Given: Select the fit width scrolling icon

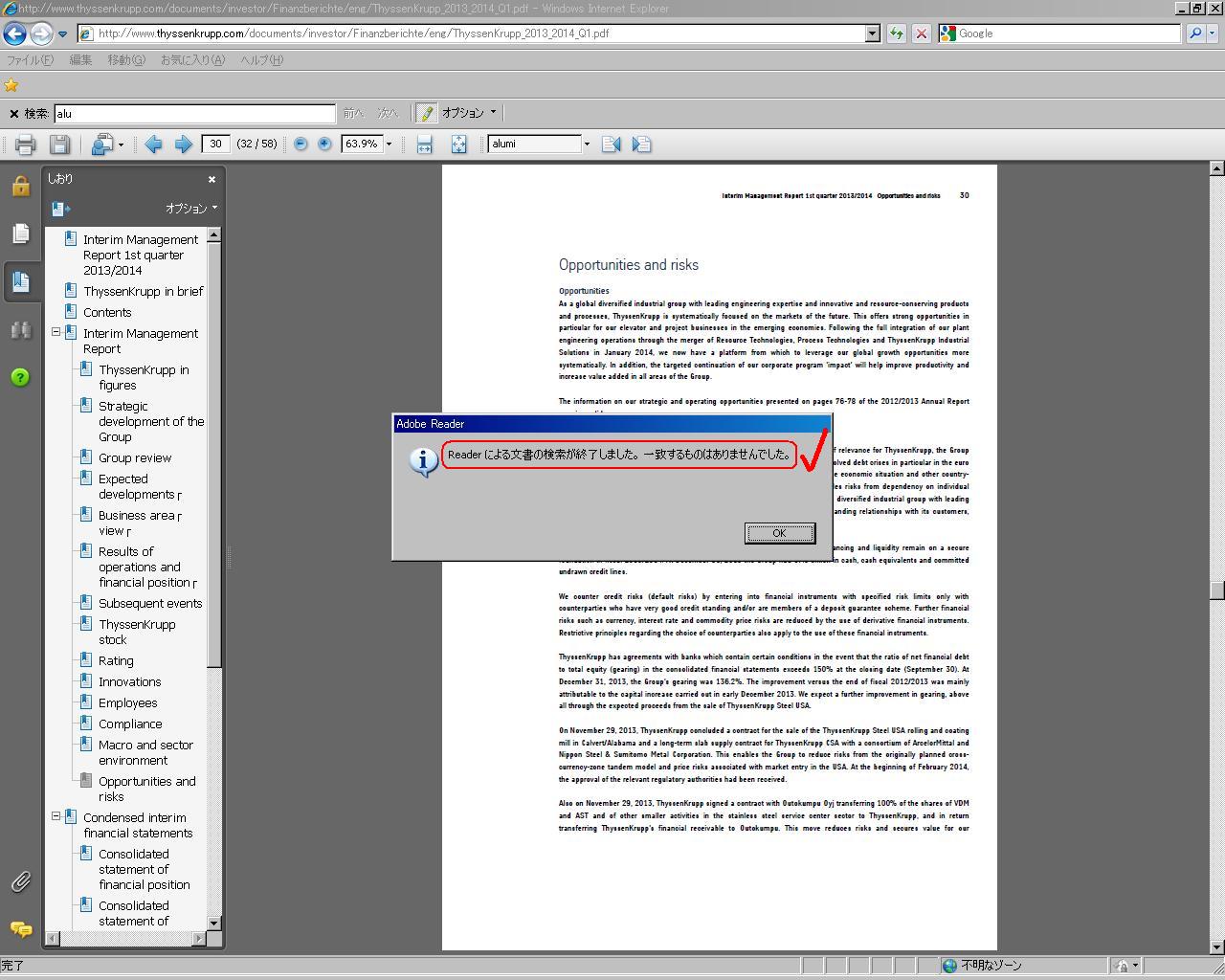Looking at the screenshot, I should (x=425, y=145).
